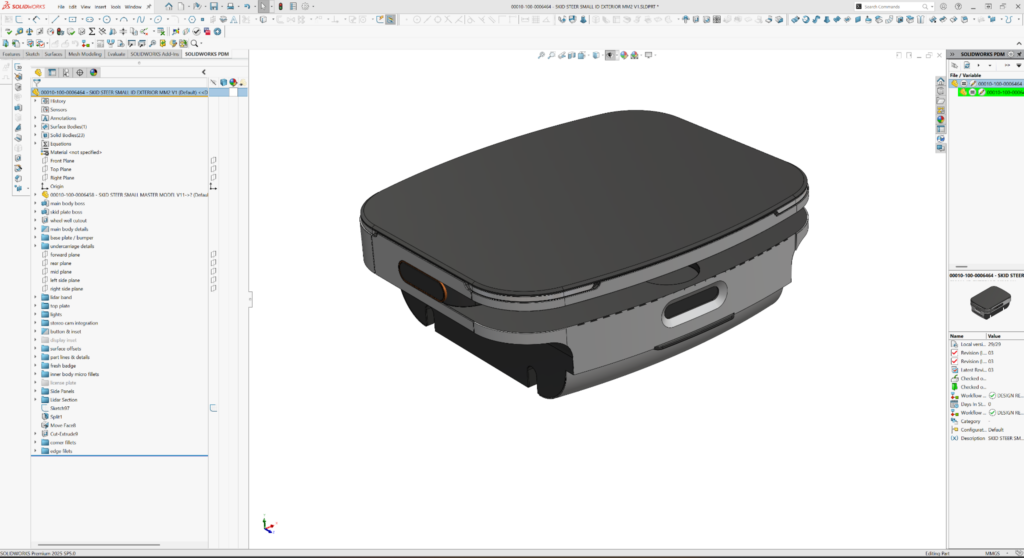Open the Tools menu
The width and height of the screenshot is (1024, 558).
coord(116,7)
